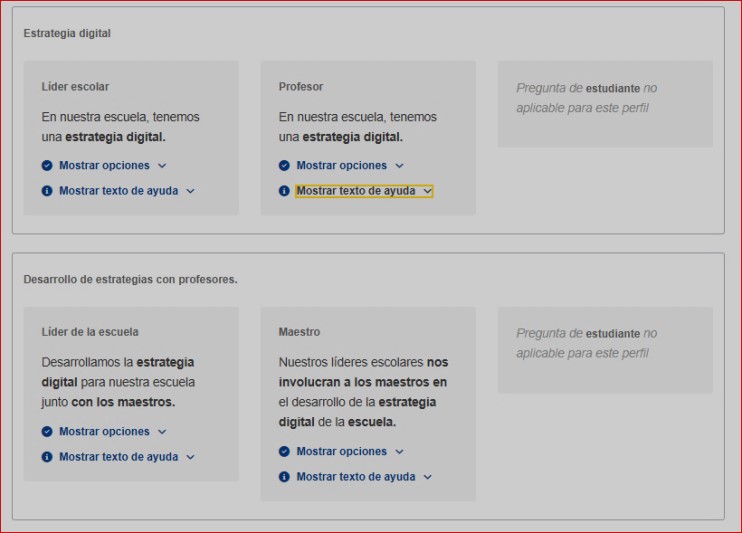Click the info icon in Maestro card
The height and width of the screenshot is (533, 742).
point(284,477)
